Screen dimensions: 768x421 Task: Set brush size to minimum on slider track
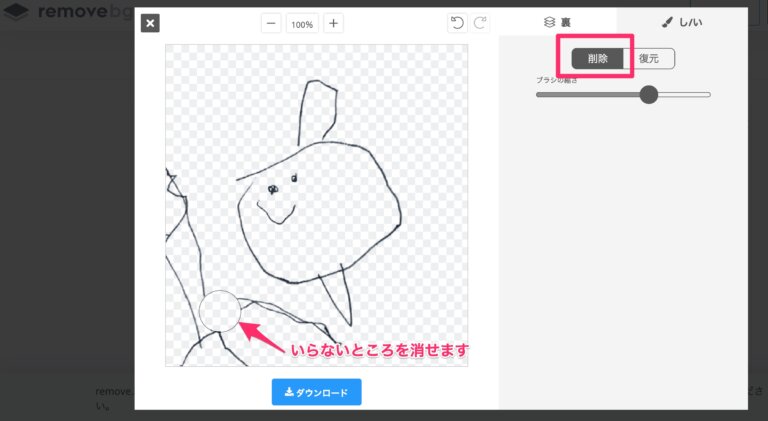tap(538, 95)
